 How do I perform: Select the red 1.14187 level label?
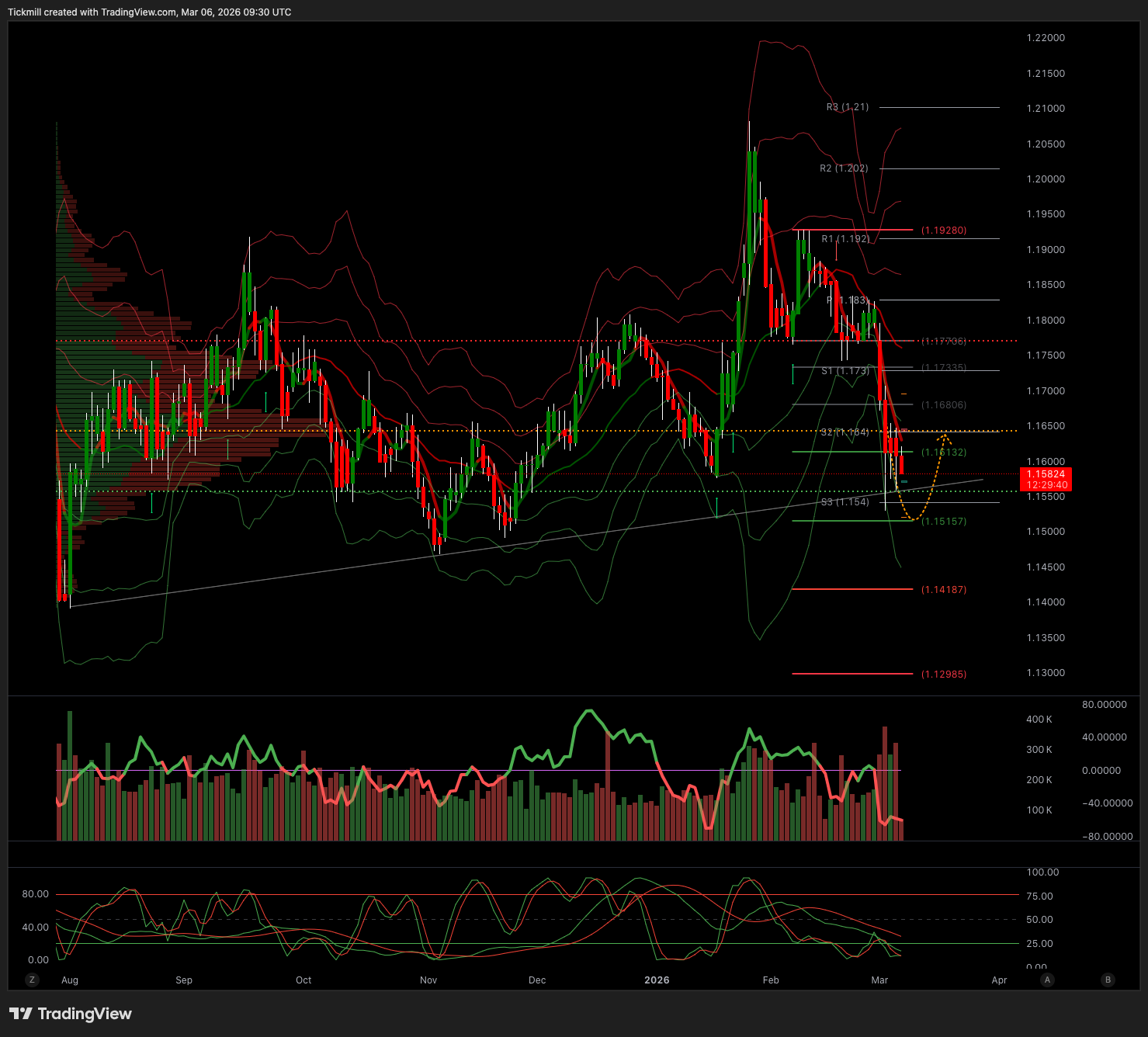943,590
